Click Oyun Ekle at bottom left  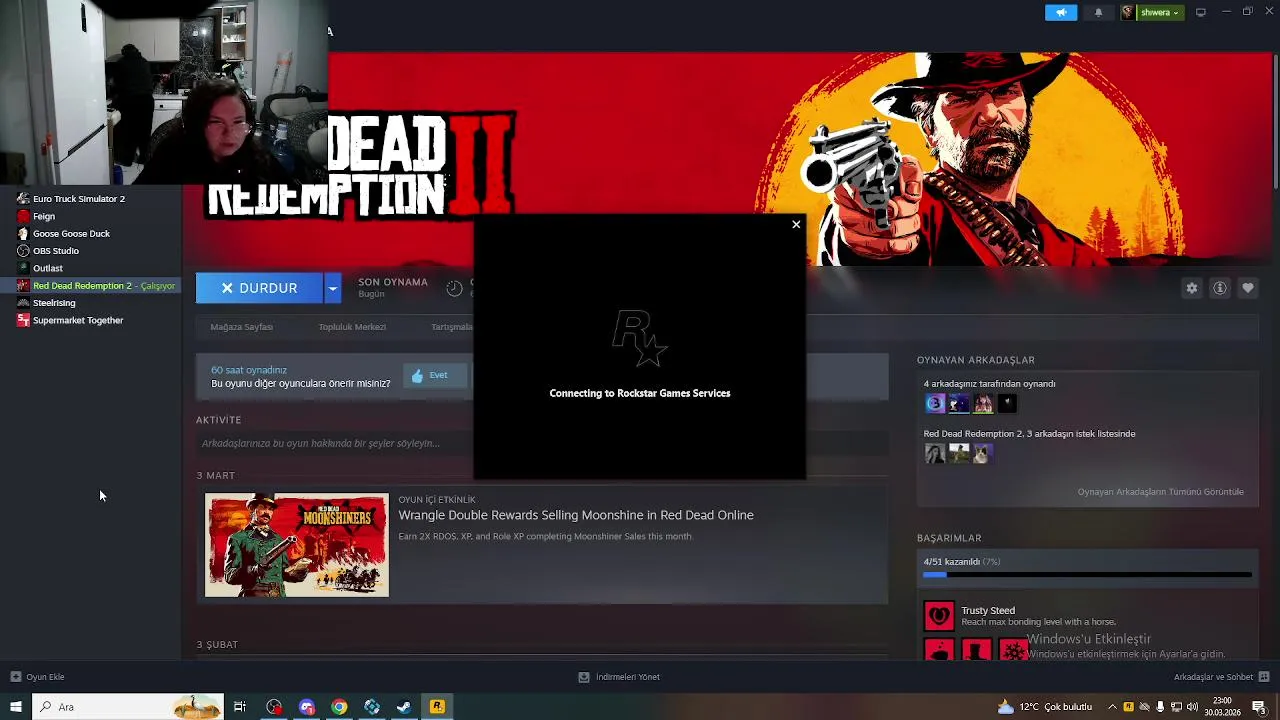click(x=38, y=677)
